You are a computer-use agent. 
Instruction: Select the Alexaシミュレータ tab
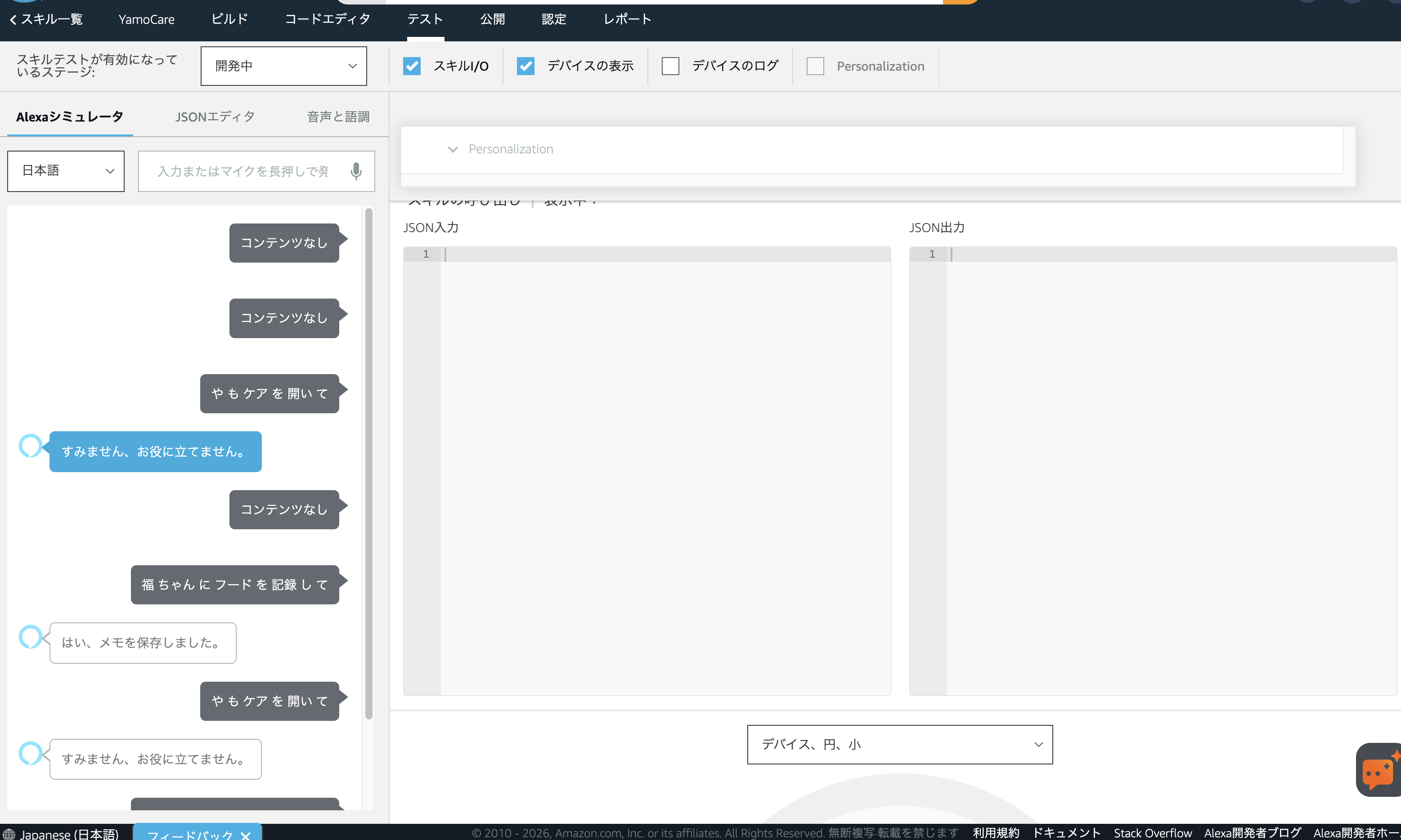(70, 116)
